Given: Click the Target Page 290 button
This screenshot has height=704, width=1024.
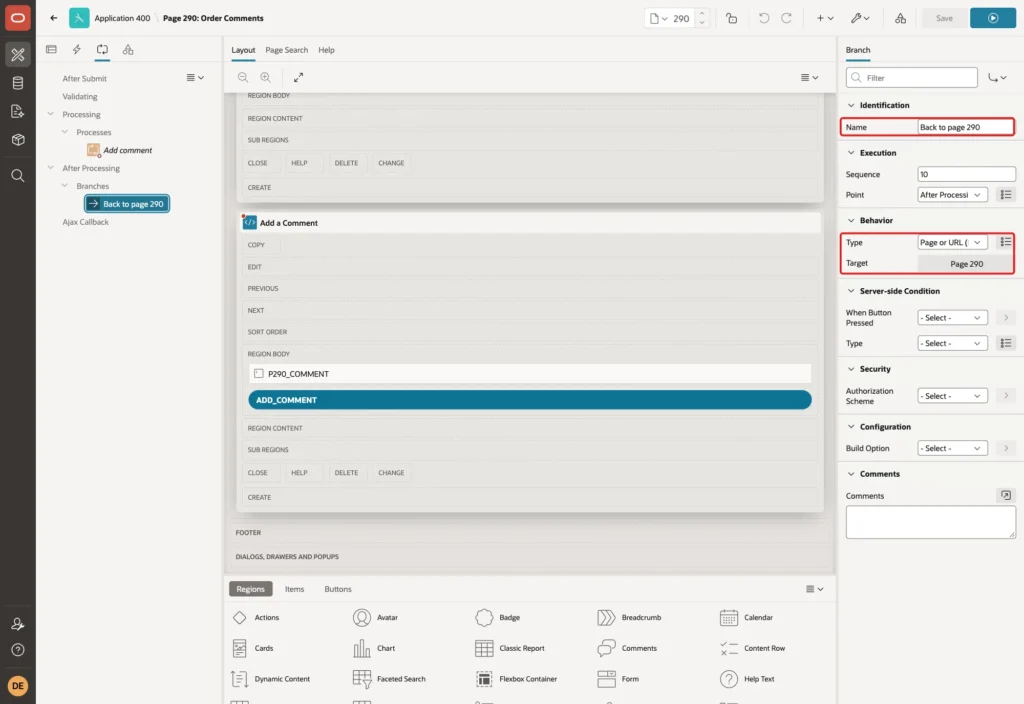Looking at the screenshot, I should [x=966, y=264].
